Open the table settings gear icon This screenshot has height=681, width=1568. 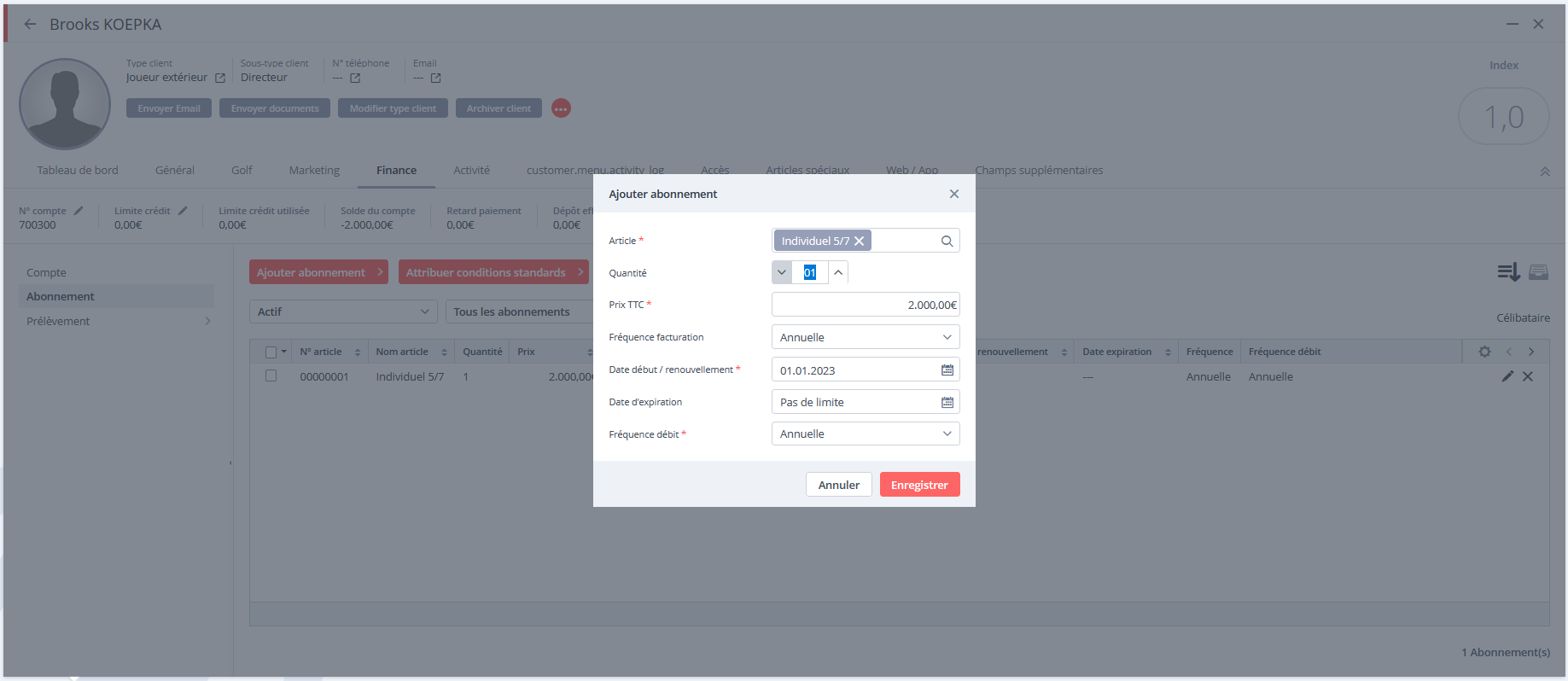tap(1484, 352)
